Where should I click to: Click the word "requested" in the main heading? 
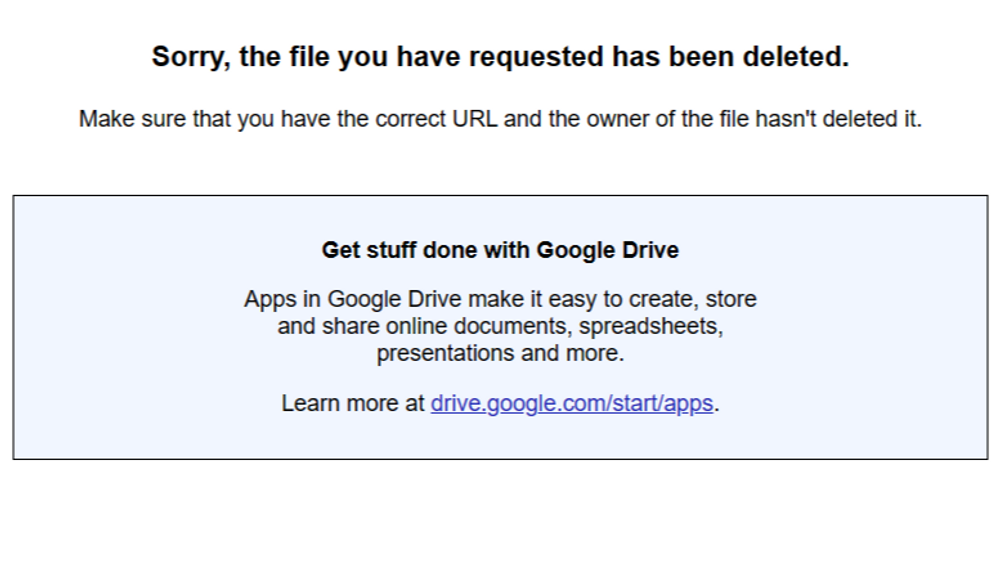click(x=536, y=57)
